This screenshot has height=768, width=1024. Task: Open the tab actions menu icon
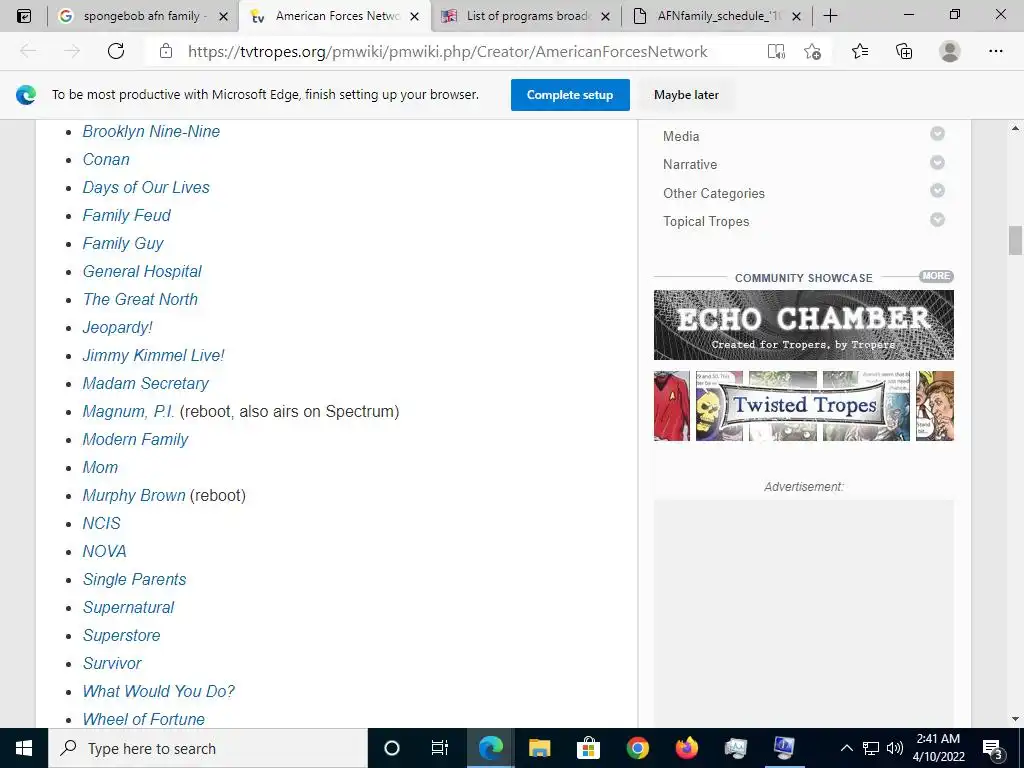click(x=24, y=16)
